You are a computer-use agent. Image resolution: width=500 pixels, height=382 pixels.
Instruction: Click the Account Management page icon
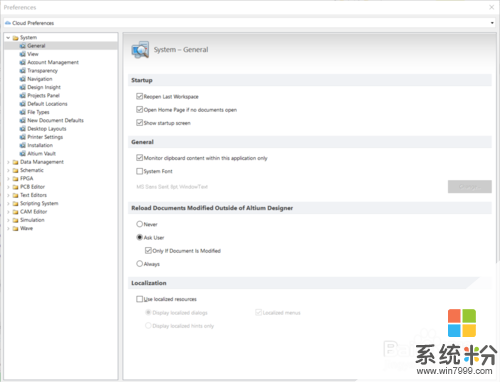tap(23, 62)
